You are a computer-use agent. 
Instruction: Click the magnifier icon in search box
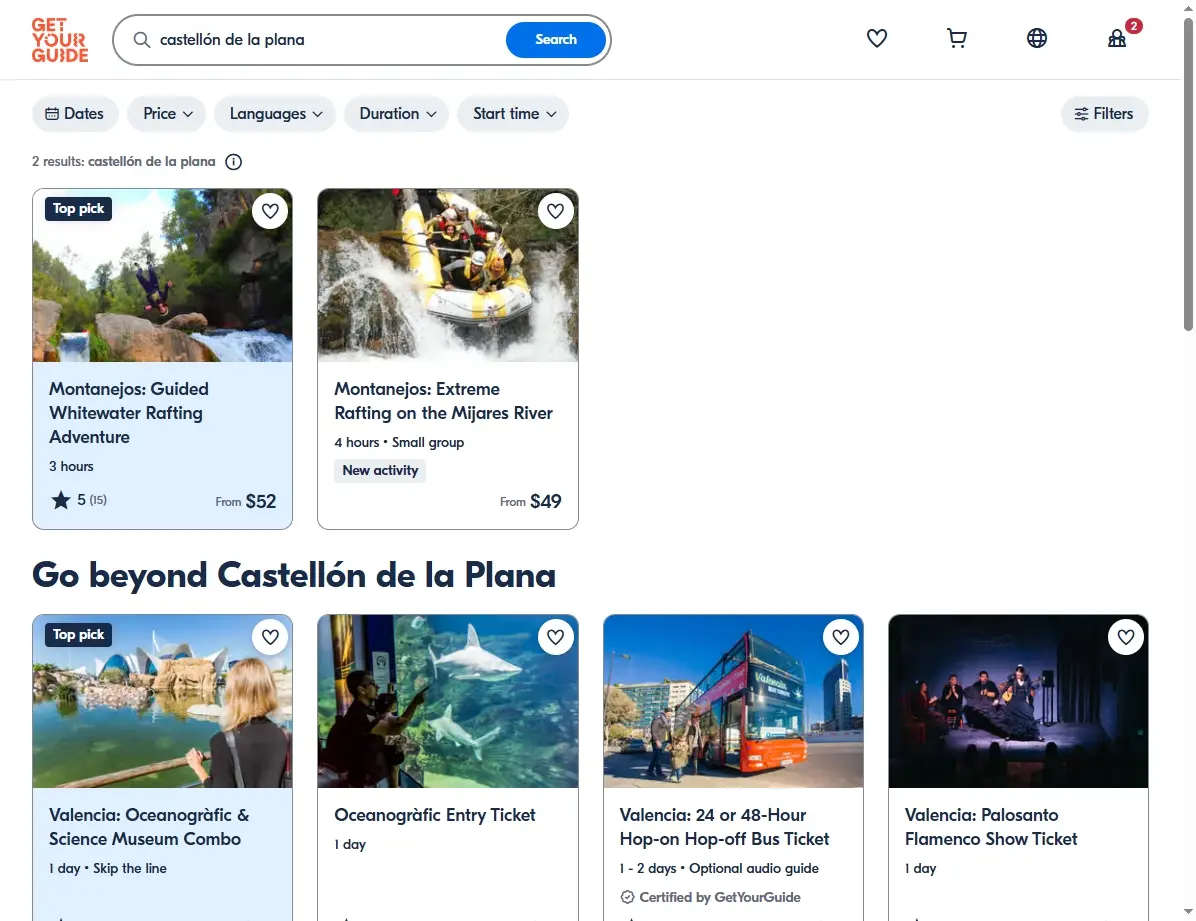point(142,40)
